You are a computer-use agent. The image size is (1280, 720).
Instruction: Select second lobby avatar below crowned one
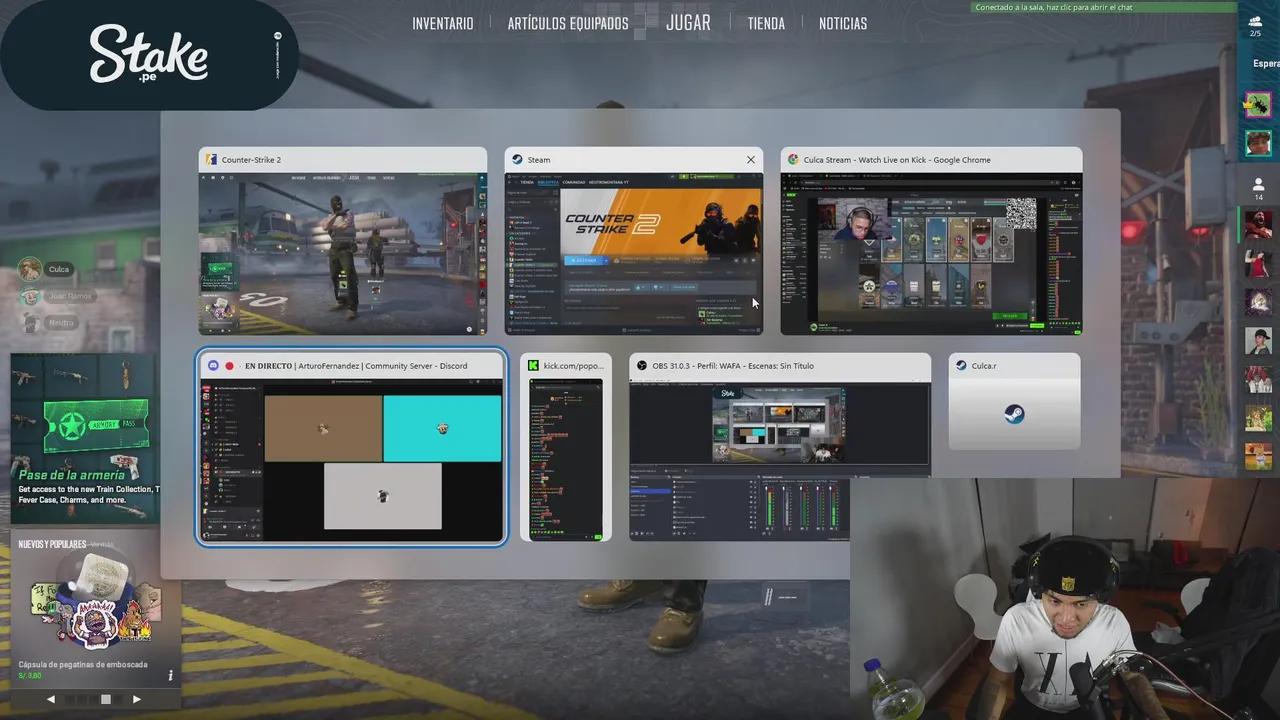1258,143
